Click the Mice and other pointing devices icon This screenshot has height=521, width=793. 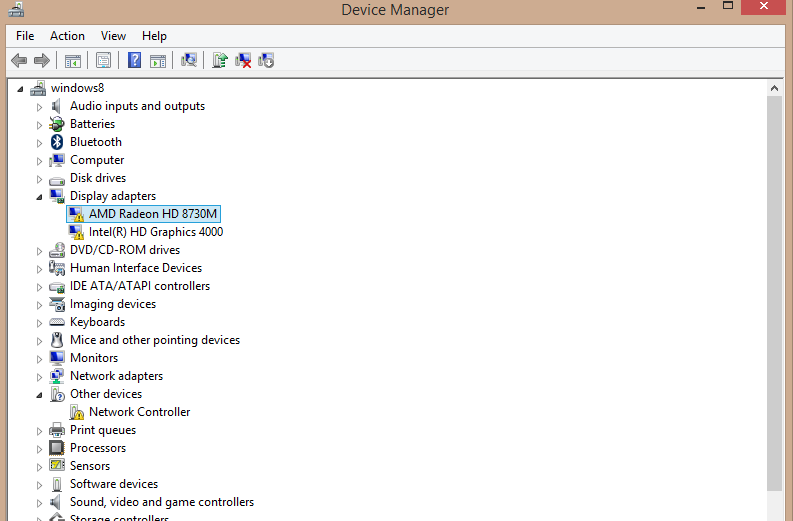(x=57, y=340)
